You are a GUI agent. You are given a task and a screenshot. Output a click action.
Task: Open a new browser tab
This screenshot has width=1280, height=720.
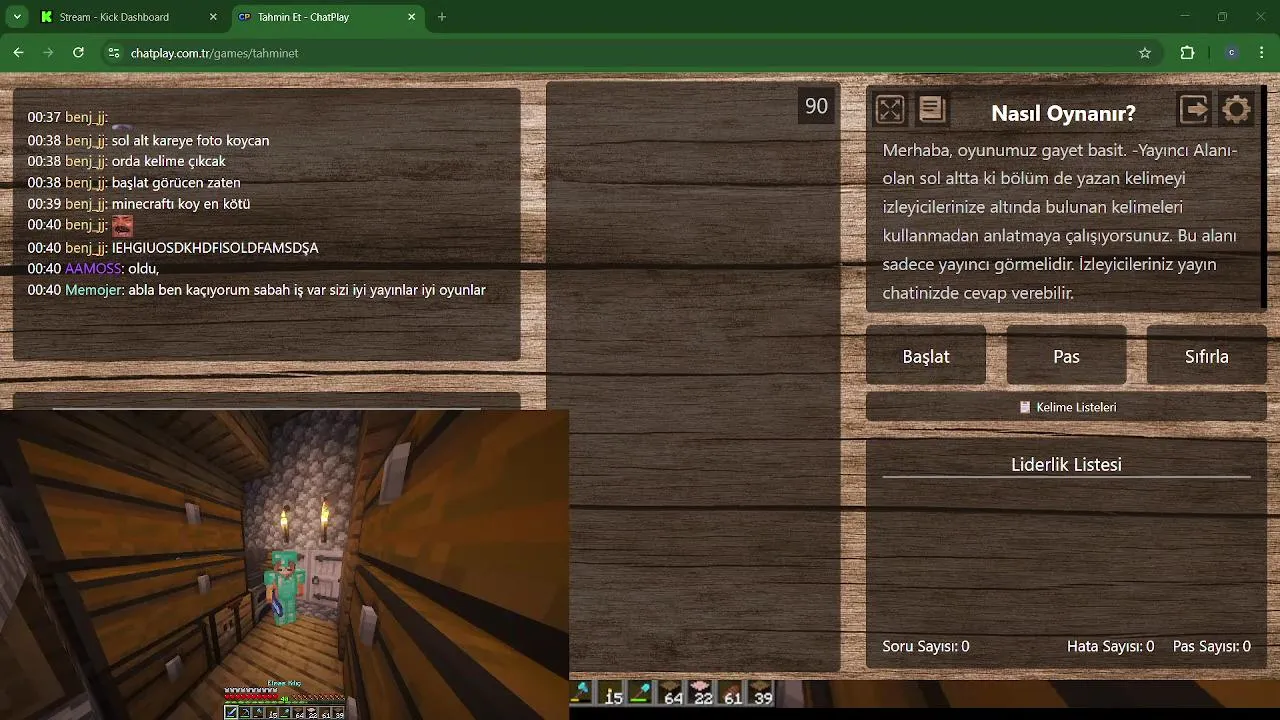click(x=442, y=17)
